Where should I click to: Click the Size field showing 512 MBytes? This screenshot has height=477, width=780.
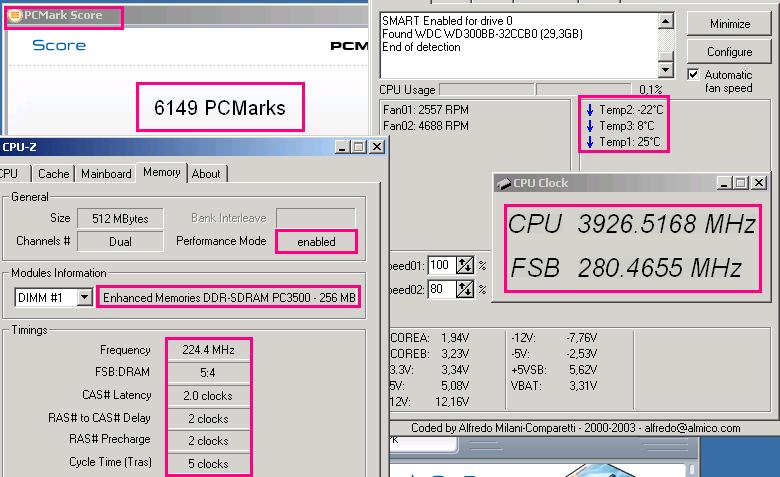120,218
